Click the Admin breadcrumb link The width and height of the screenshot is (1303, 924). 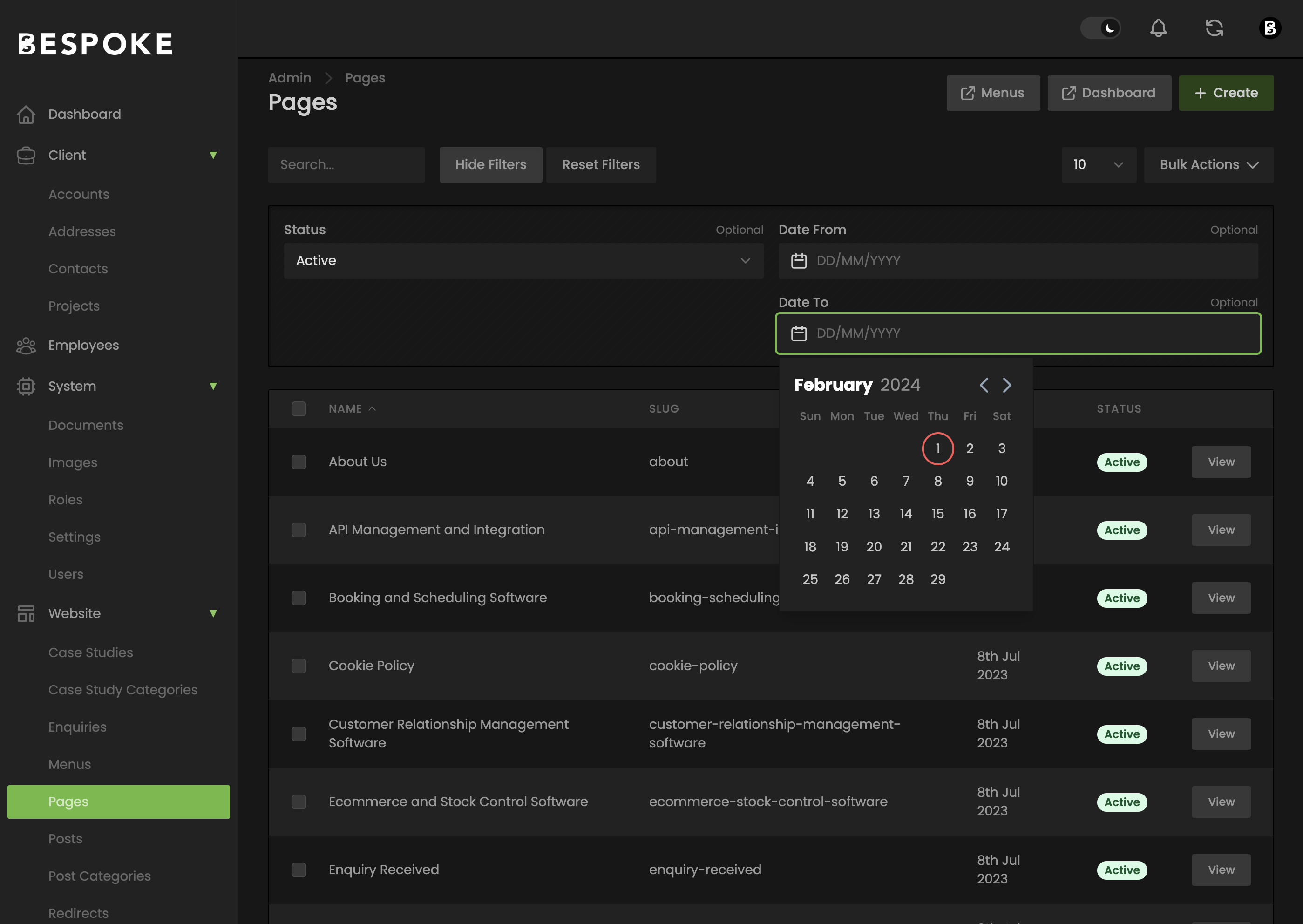coord(290,78)
